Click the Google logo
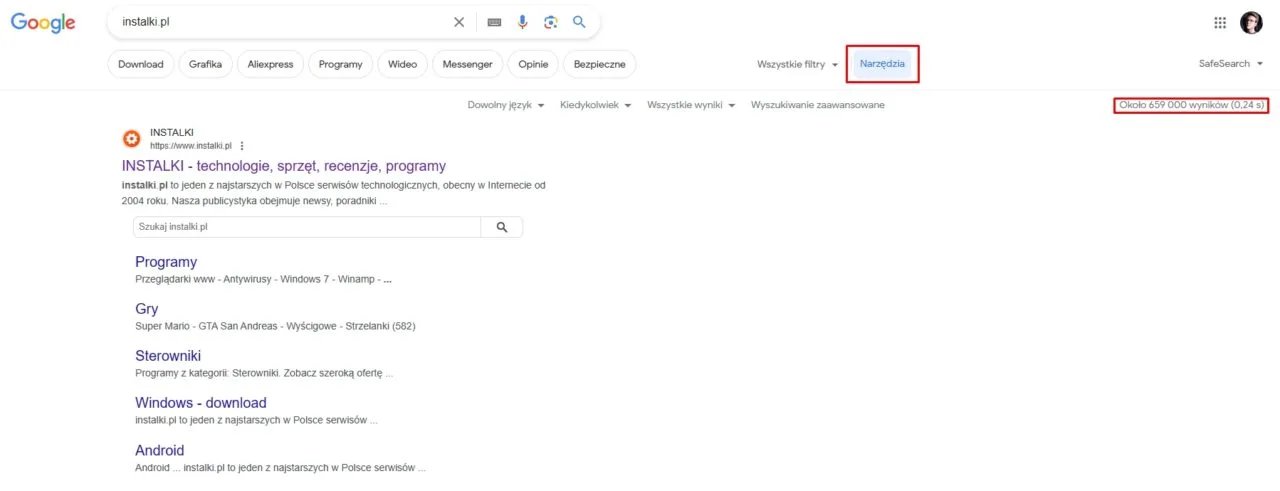The image size is (1280, 491). tap(43, 22)
